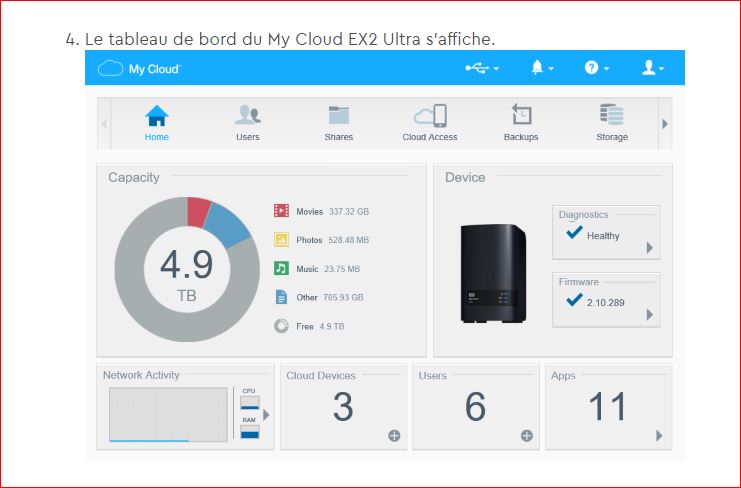This screenshot has height=488, width=741.
Task: Click Music 23.75 MB value
Action: pyautogui.click(x=342, y=269)
